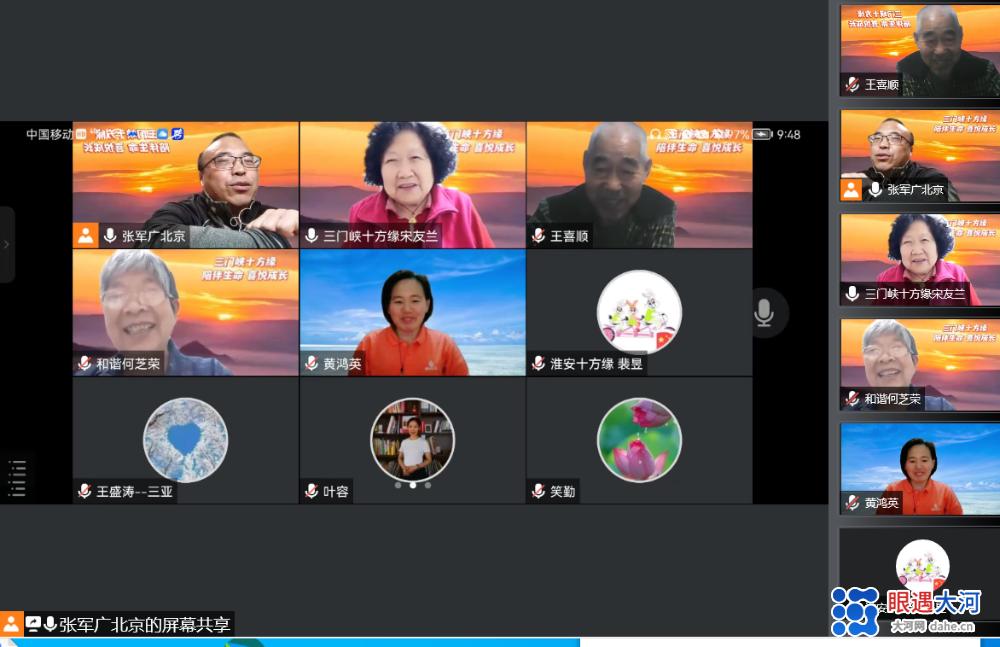This screenshot has height=647, width=1000.
Task: Click the muted mic icon on 王喜顺's sidebar thumbnail
Action: (852, 84)
